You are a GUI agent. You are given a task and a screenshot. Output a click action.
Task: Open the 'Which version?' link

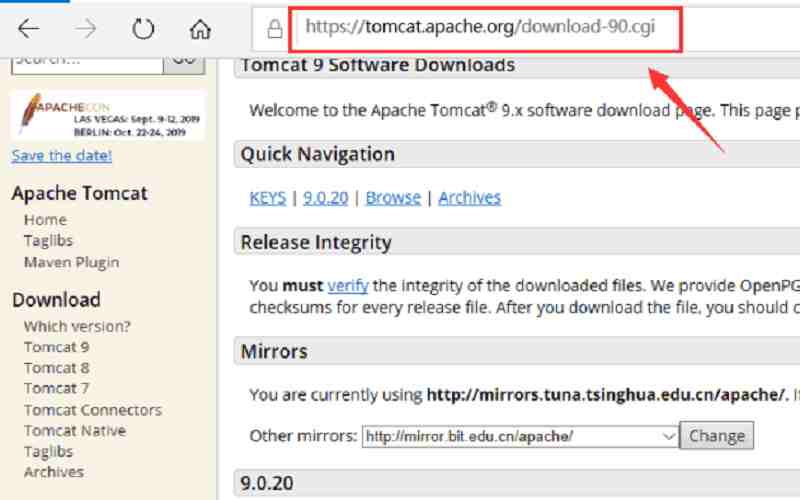77,326
